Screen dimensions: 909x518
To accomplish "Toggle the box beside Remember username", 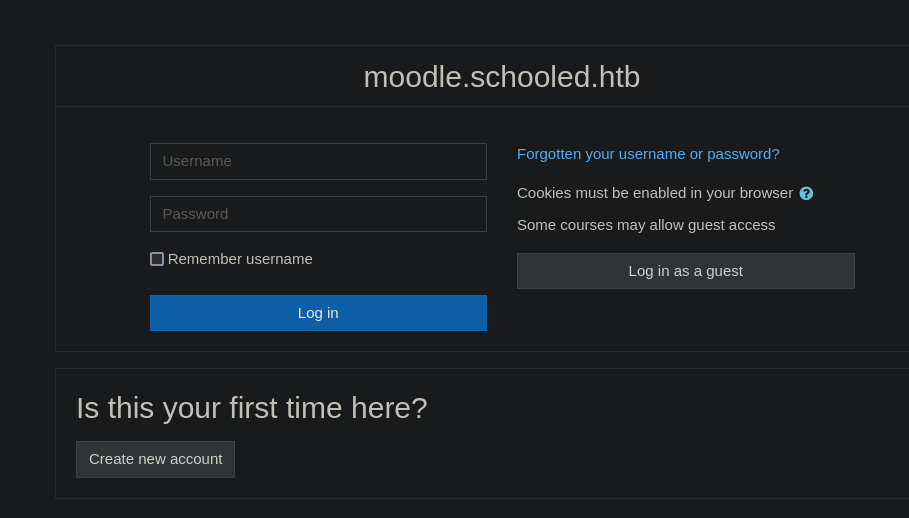I will [x=157, y=259].
